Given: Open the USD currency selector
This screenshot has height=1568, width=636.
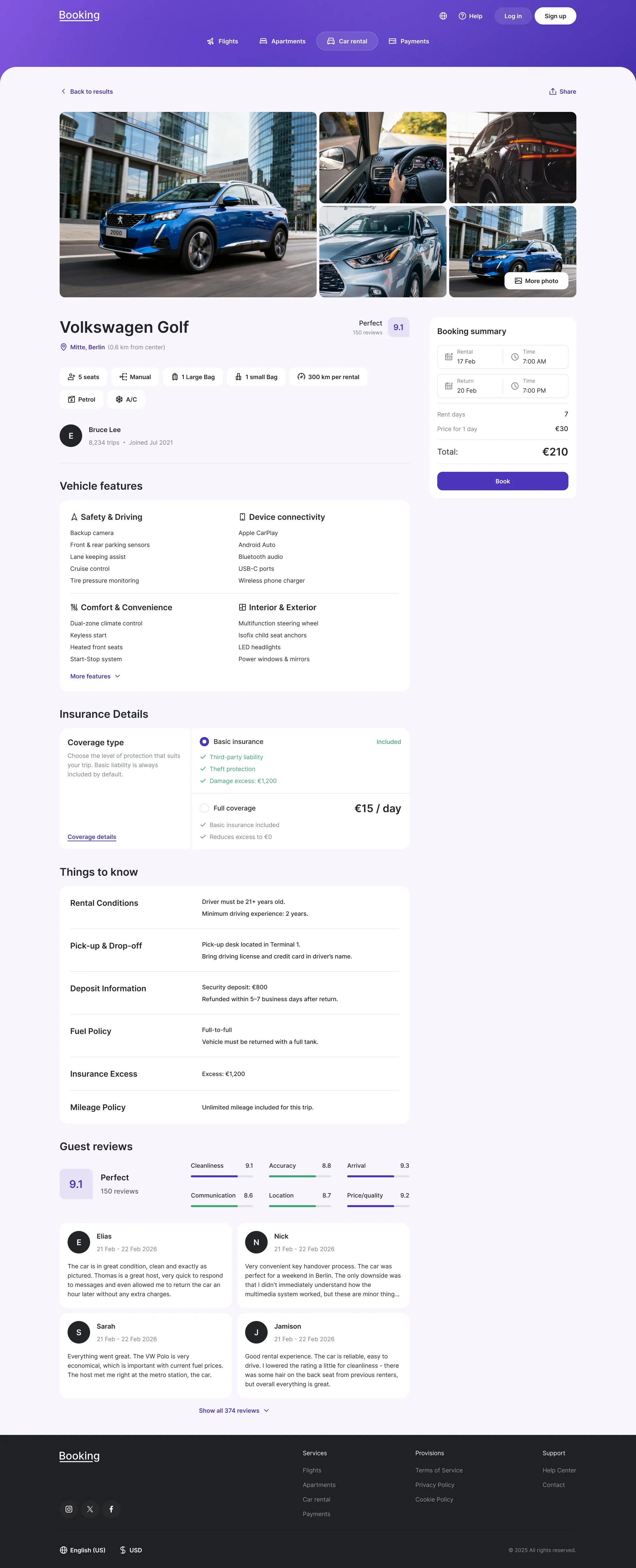Looking at the screenshot, I should [x=131, y=1550].
